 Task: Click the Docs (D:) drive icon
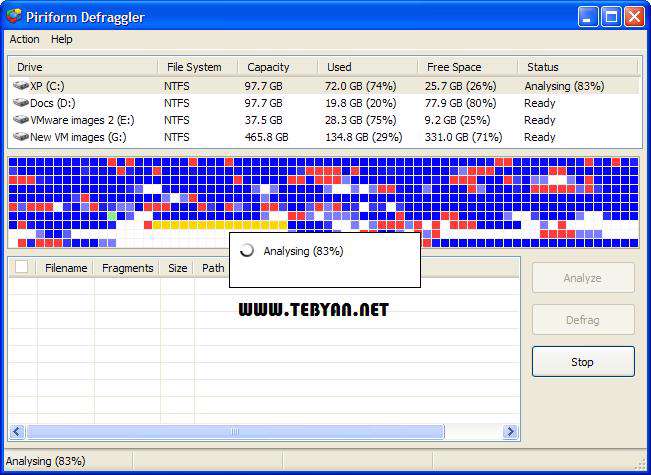tap(20, 103)
